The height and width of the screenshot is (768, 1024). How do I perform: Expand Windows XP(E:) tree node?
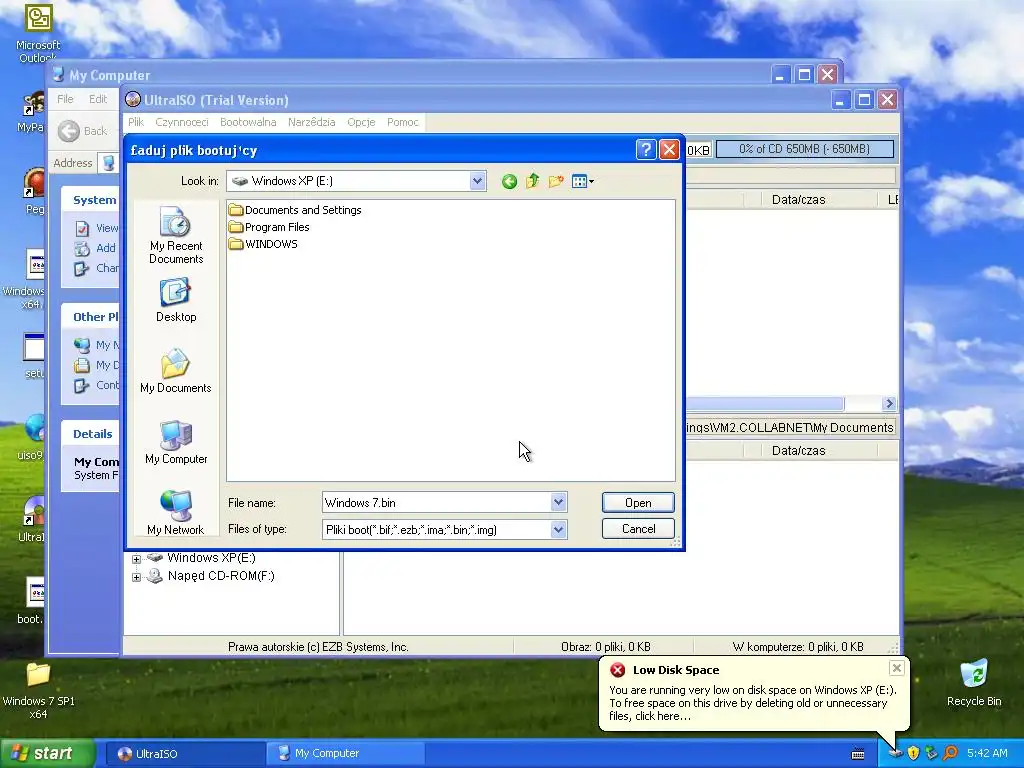[136, 558]
